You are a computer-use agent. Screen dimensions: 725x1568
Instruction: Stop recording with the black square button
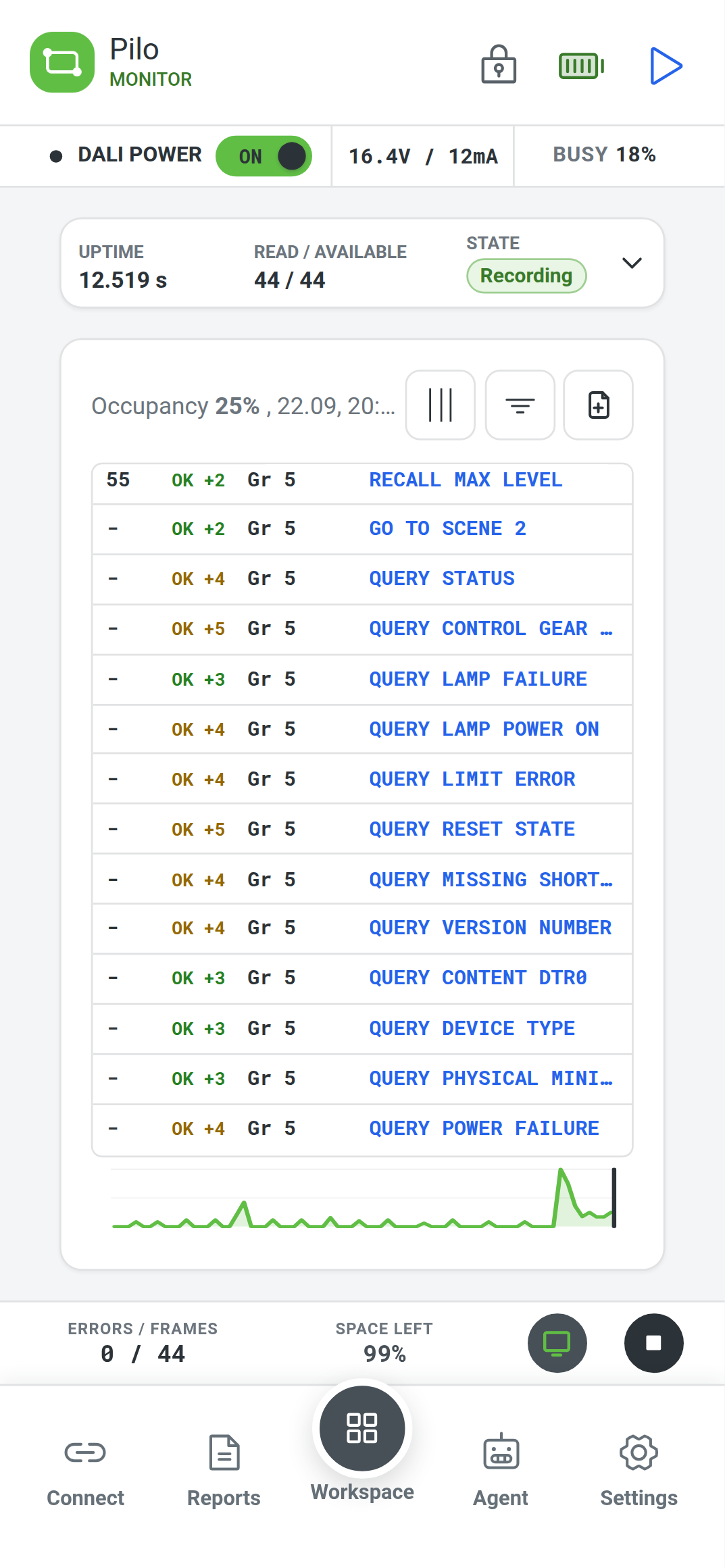coord(653,1343)
